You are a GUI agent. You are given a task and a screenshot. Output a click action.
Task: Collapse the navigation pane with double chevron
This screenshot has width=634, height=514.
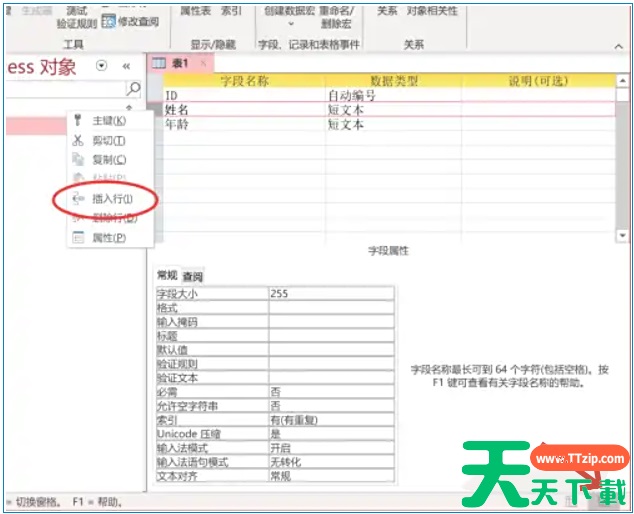(127, 66)
